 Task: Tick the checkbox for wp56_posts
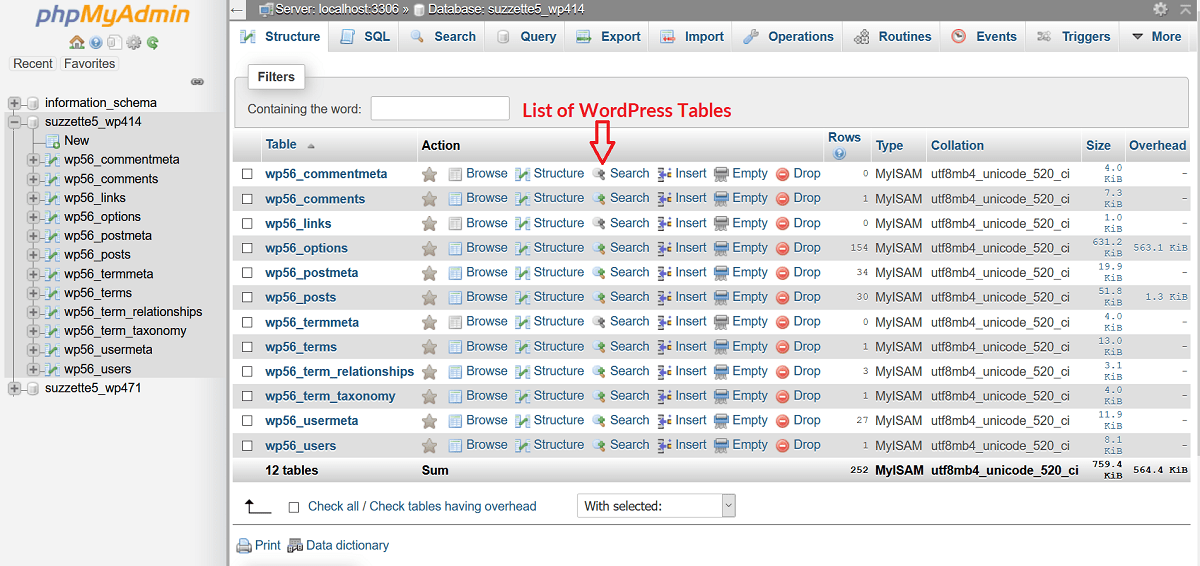pos(247,297)
